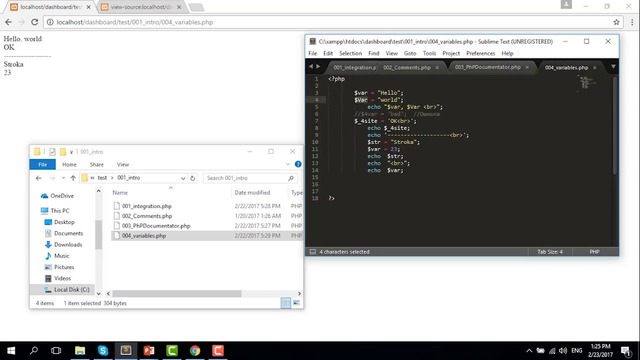Close the 003_PhPDocumentator.php editor tab
This screenshot has width=640, height=360.
click(x=527, y=67)
